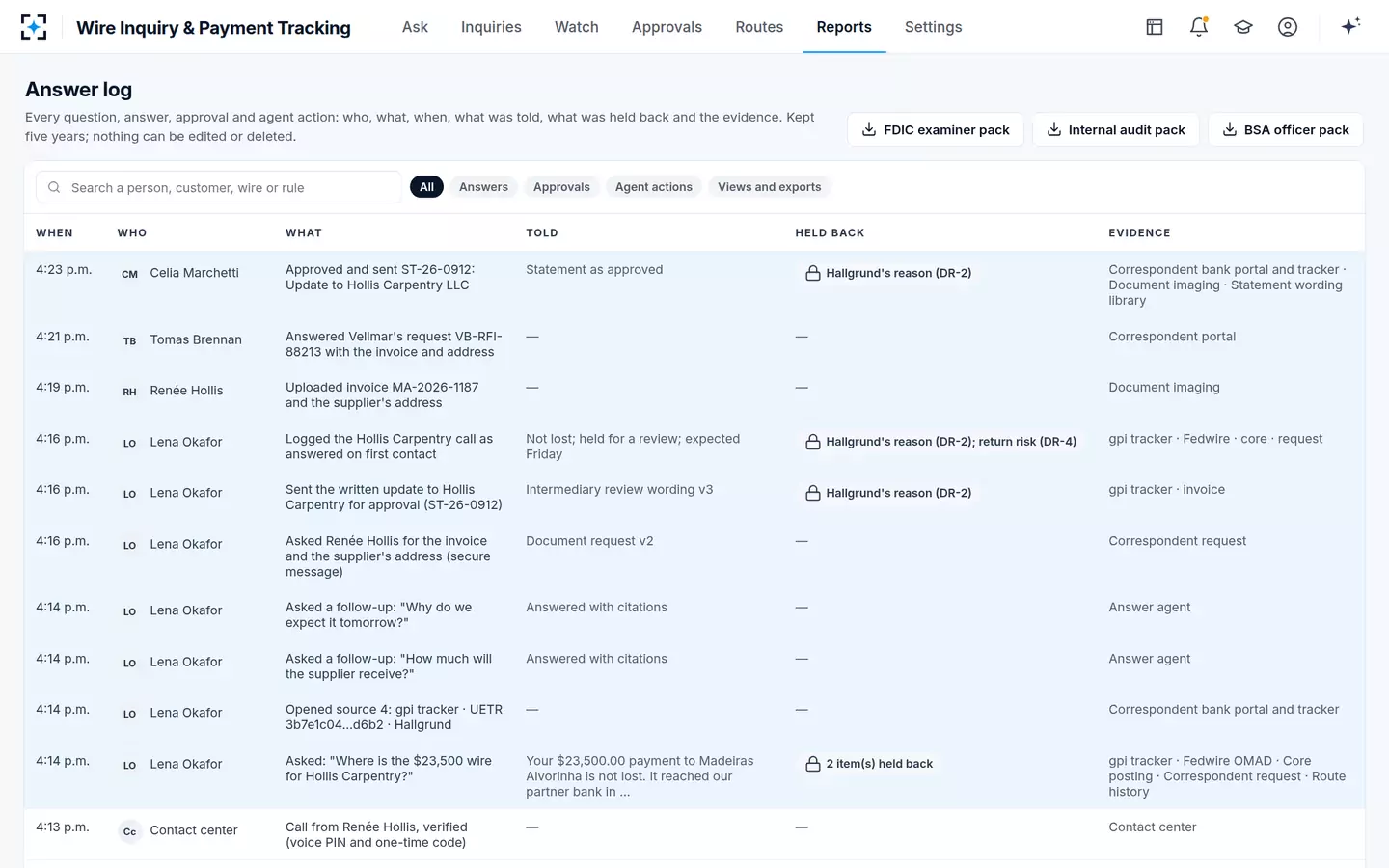
Task: Go to the Ask tab
Action: pos(415,27)
